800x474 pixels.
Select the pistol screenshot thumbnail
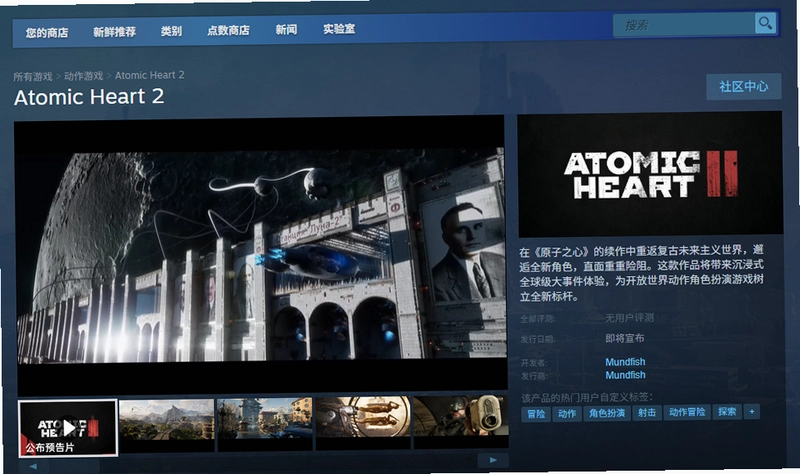tap(461, 422)
